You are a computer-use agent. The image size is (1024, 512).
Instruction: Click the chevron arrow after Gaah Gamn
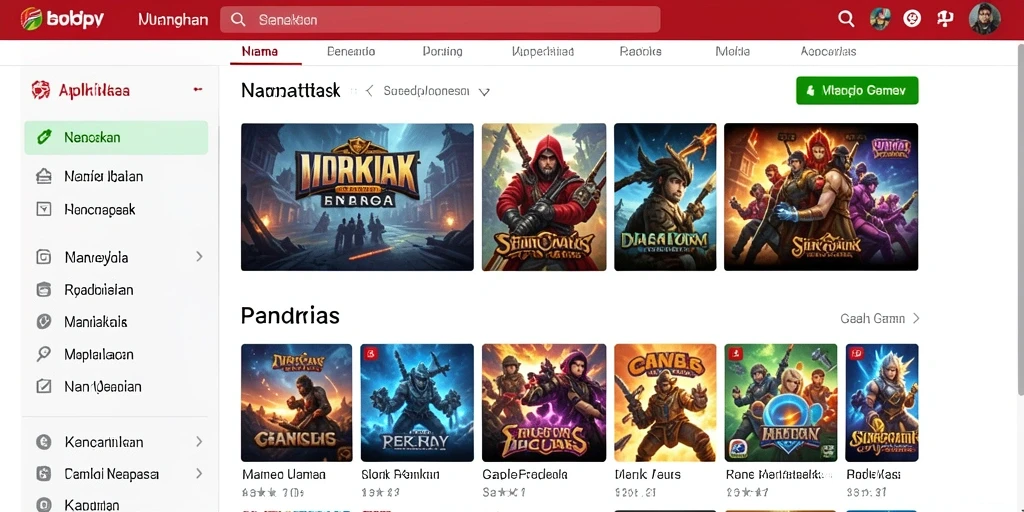tap(916, 319)
